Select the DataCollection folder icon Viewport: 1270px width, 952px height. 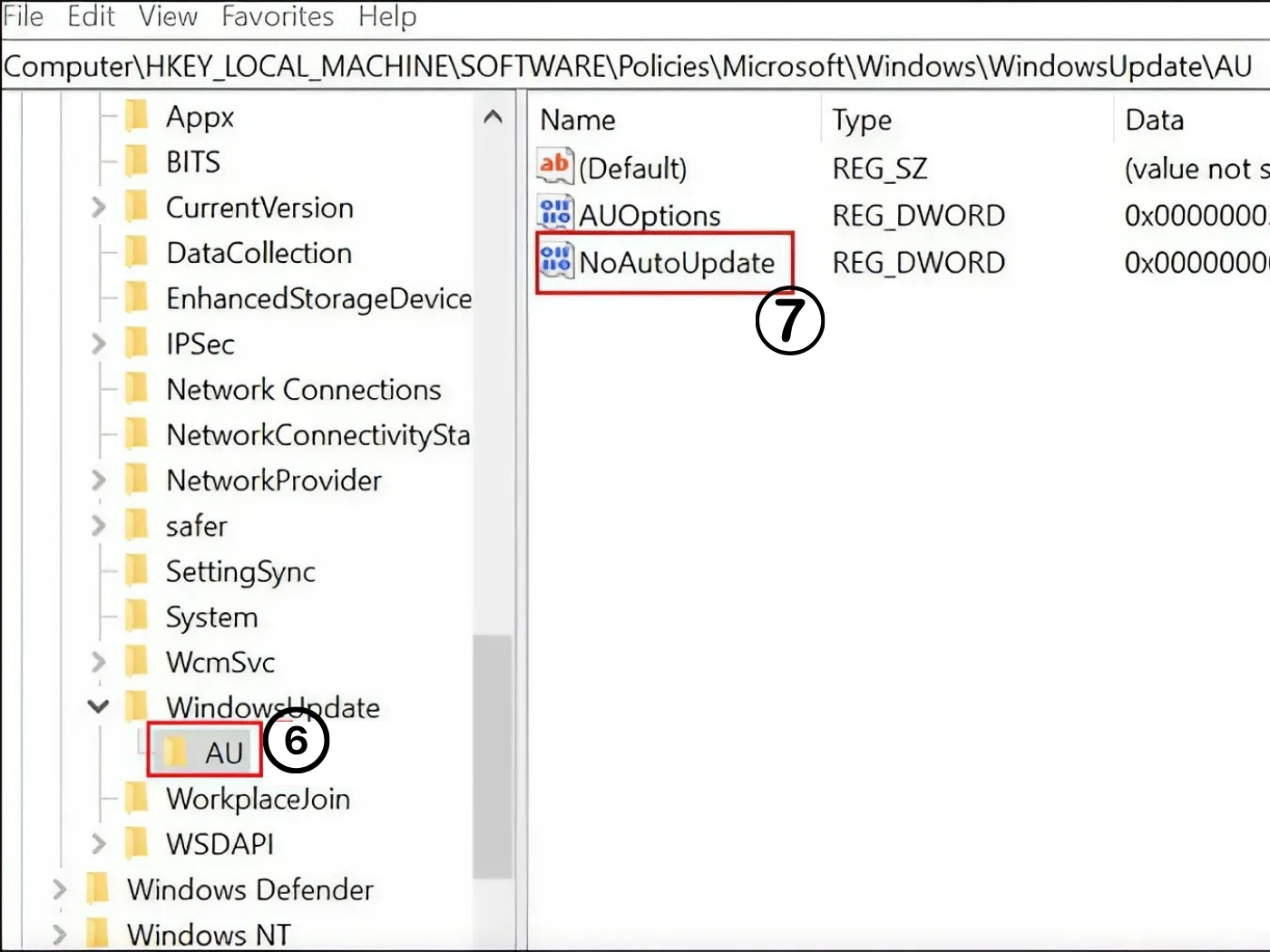click(137, 252)
